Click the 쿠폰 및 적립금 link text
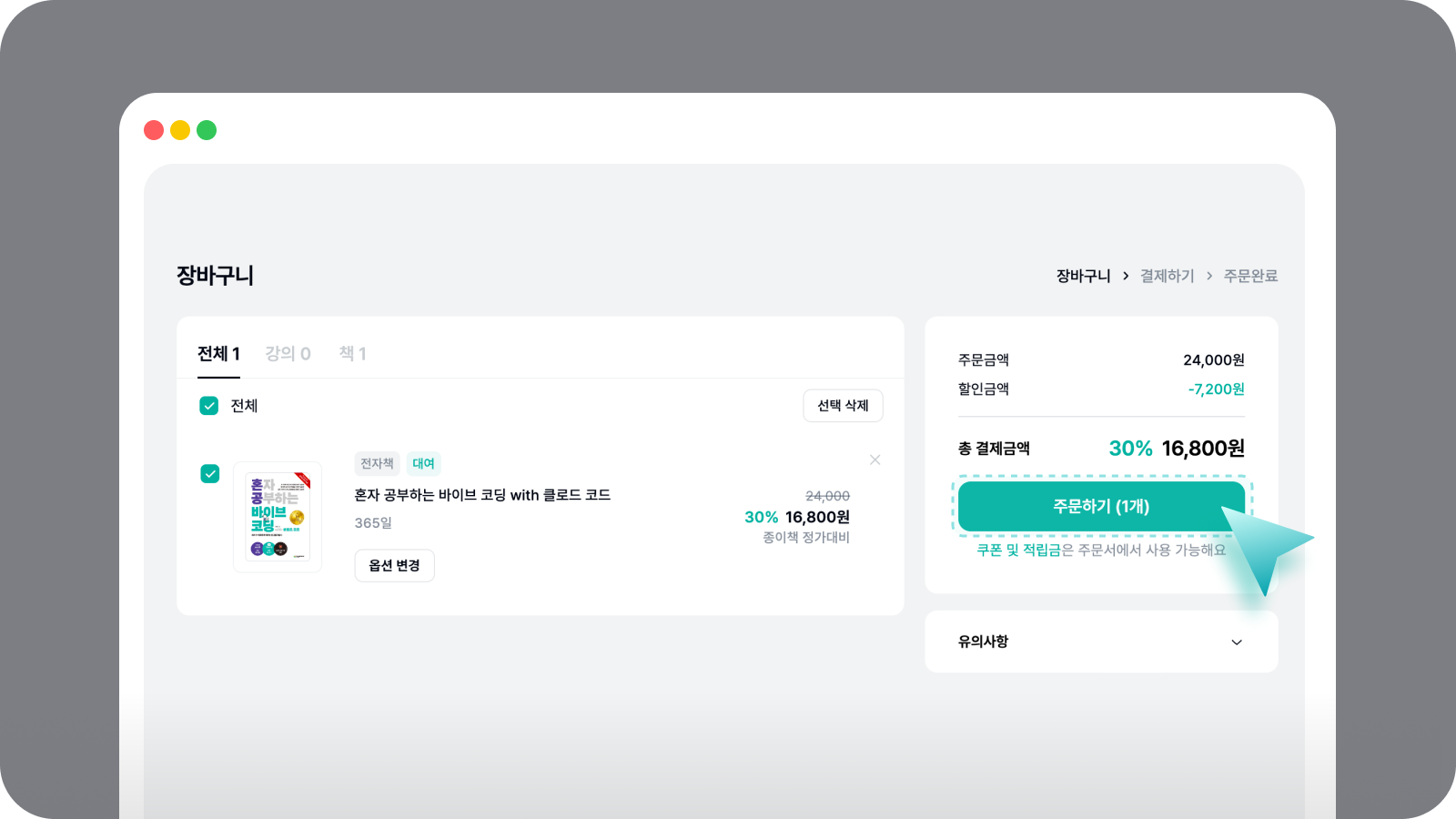 pos(1019,551)
